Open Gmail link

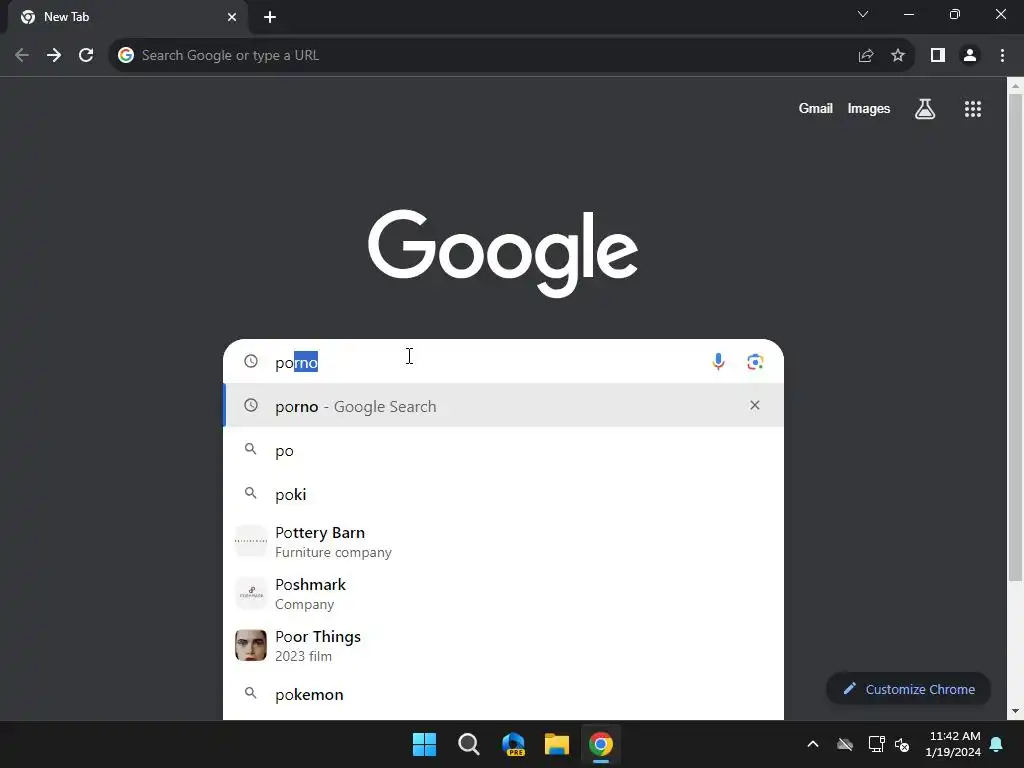pos(816,109)
